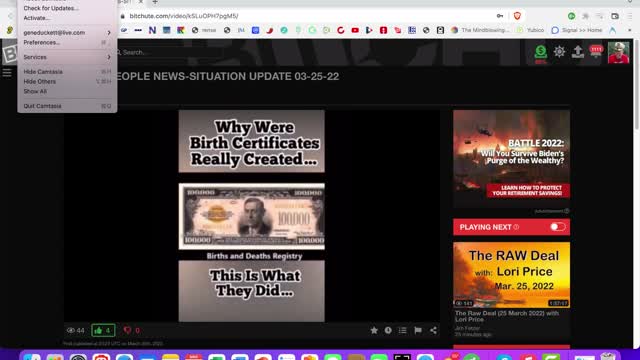The image size is (640, 360).
Task: Toggle the Playing Next autoplay switch
Action: pyautogui.click(x=558, y=227)
